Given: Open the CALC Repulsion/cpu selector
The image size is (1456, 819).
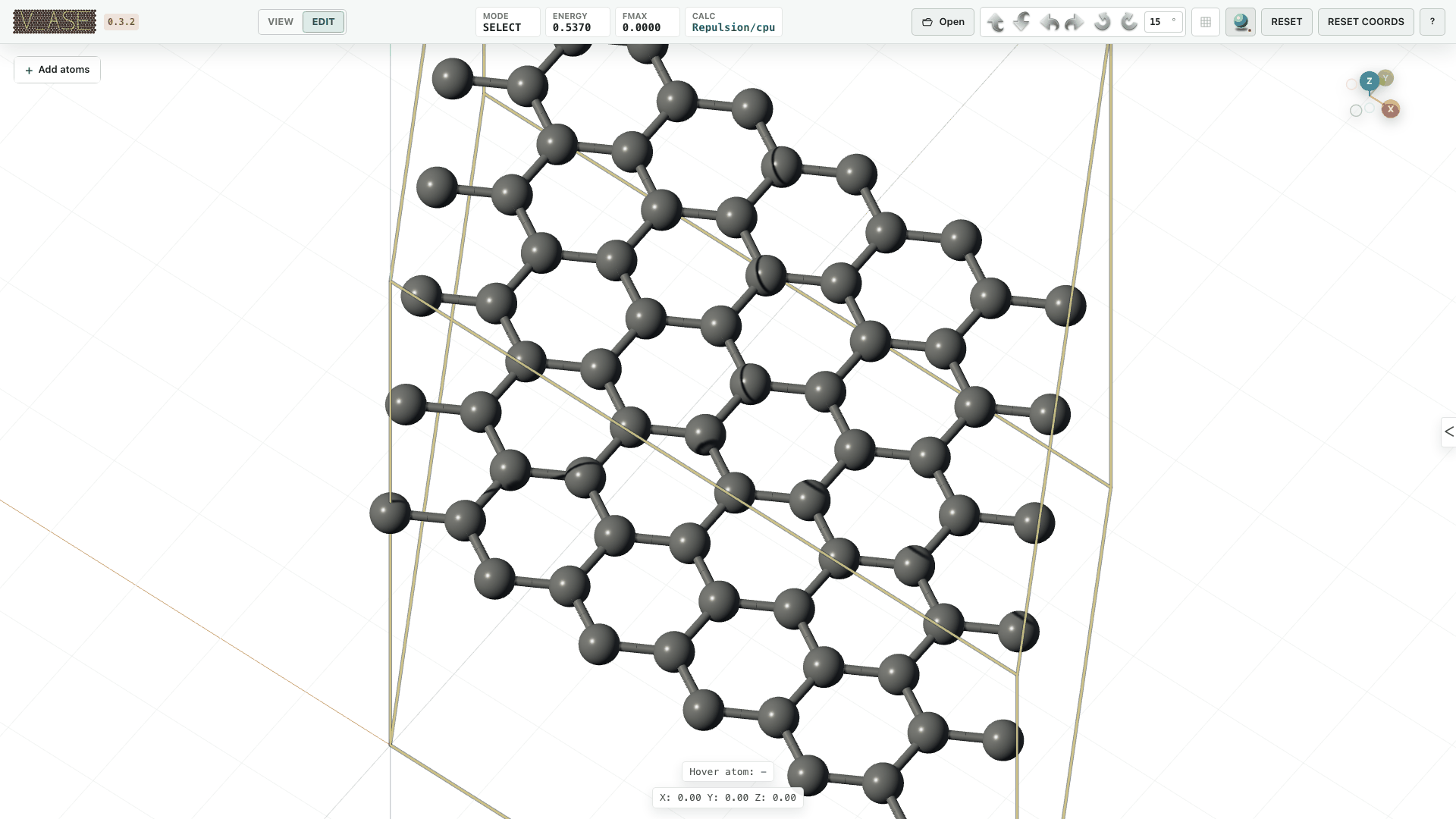Looking at the screenshot, I should [x=733, y=22].
